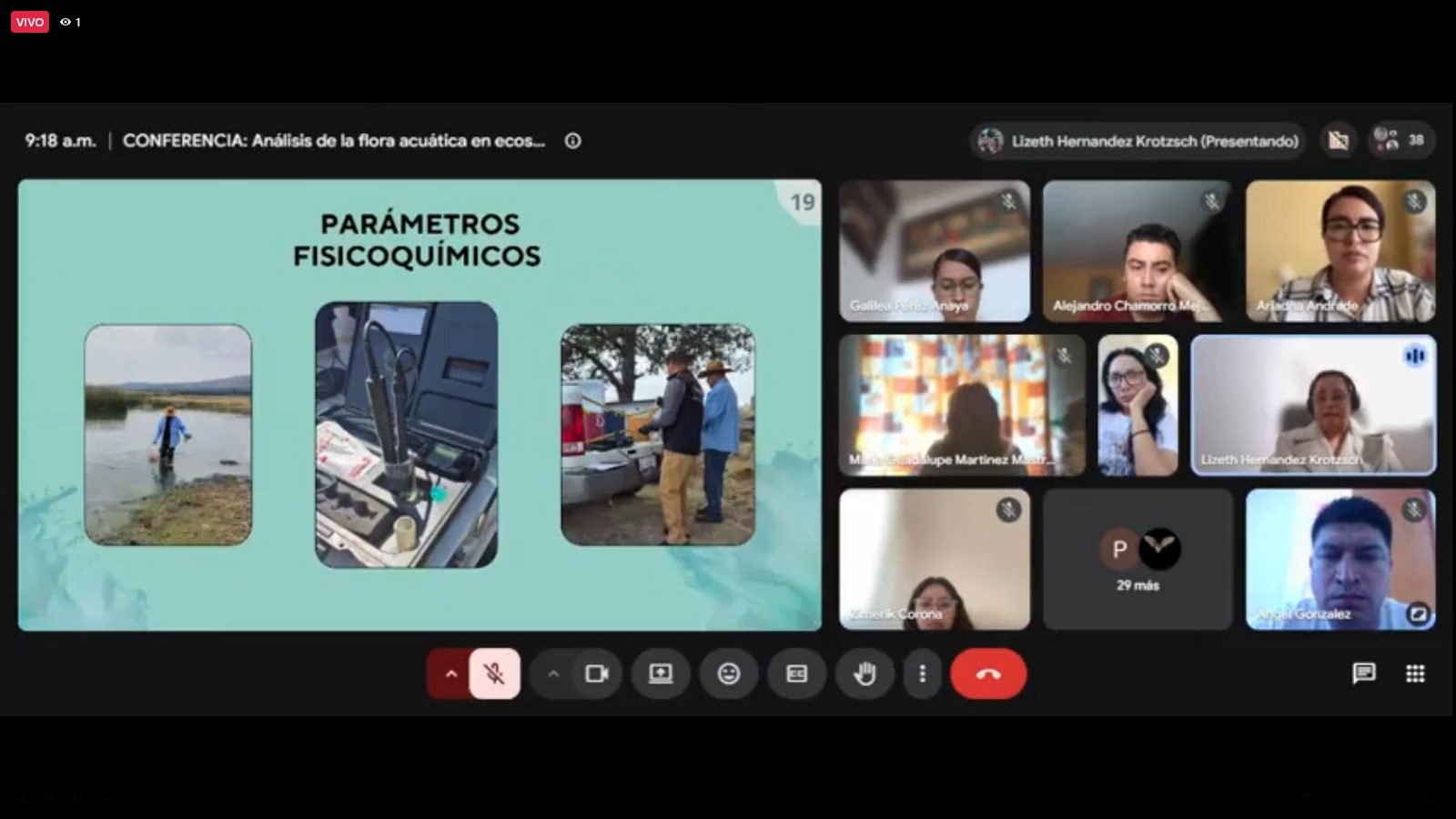Screen dimensions: 1456x819
Task: Leave the call with red hang-up button
Action: pyautogui.click(x=988, y=674)
